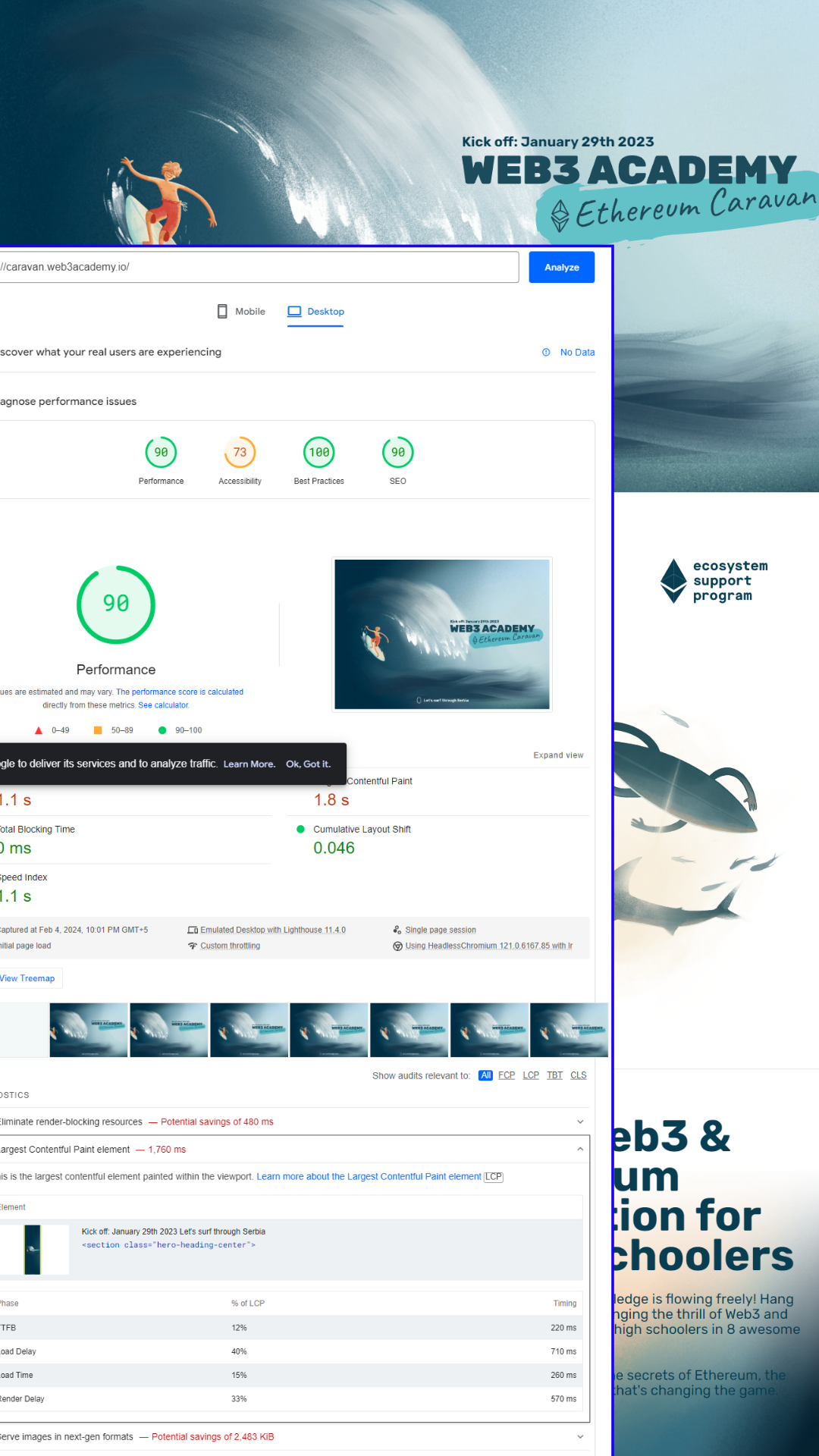The image size is (819, 1456).
Task: Click the red triangle 0–49 legend icon
Action: click(x=39, y=730)
